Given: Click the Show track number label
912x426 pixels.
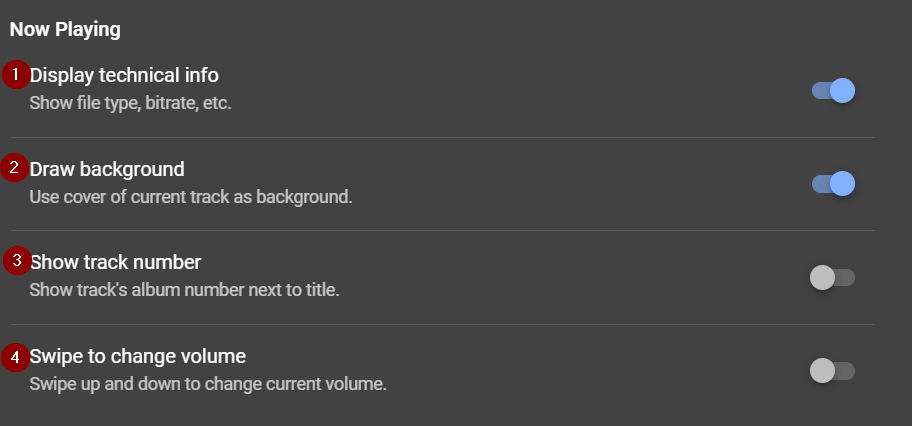Looking at the screenshot, I should click(116, 262).
